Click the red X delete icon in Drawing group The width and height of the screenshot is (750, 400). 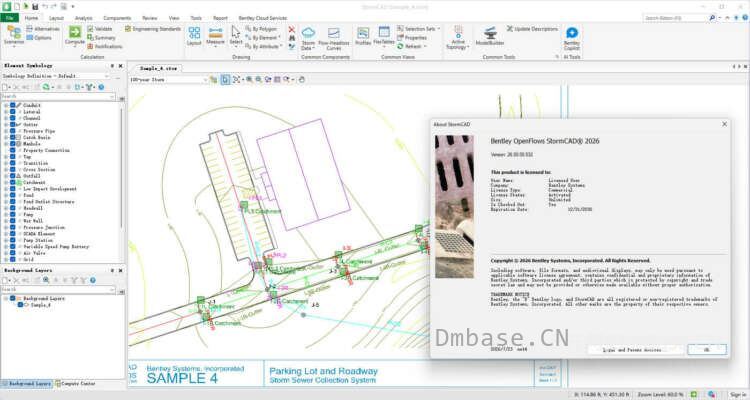pyautogui.click(x=292, y=29)
